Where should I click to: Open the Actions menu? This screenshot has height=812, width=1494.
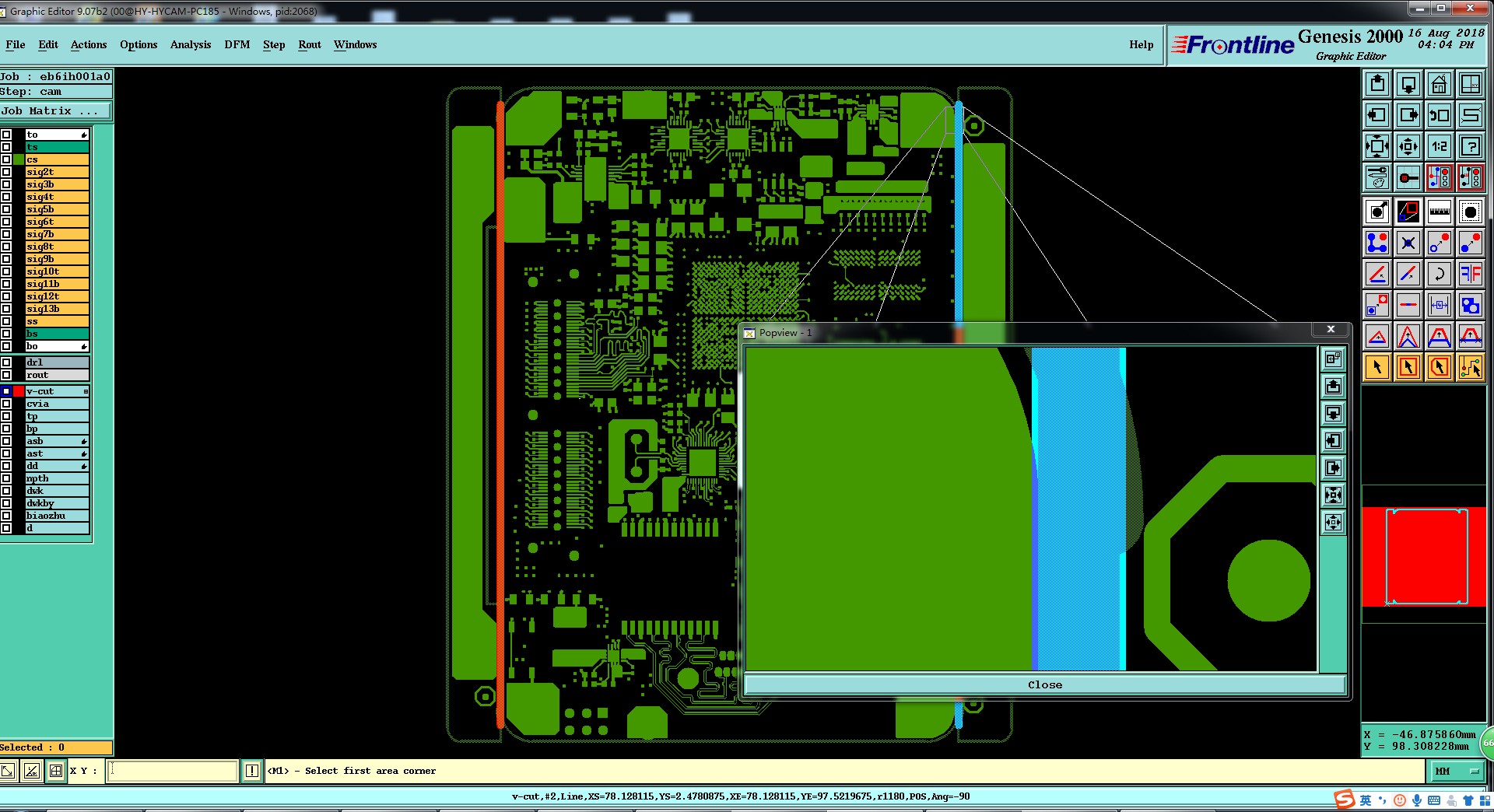point(89,45)
